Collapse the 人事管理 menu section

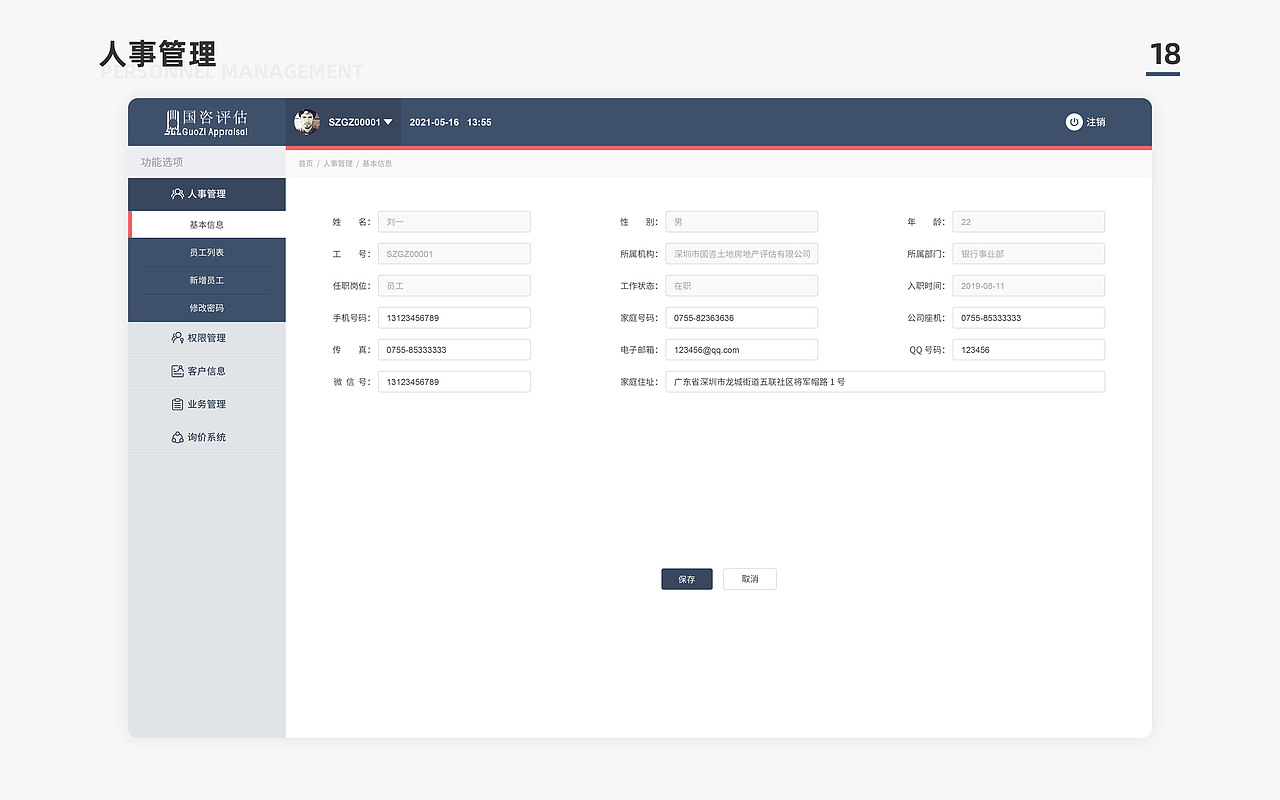pyautogui.click(x=207, y=194)
